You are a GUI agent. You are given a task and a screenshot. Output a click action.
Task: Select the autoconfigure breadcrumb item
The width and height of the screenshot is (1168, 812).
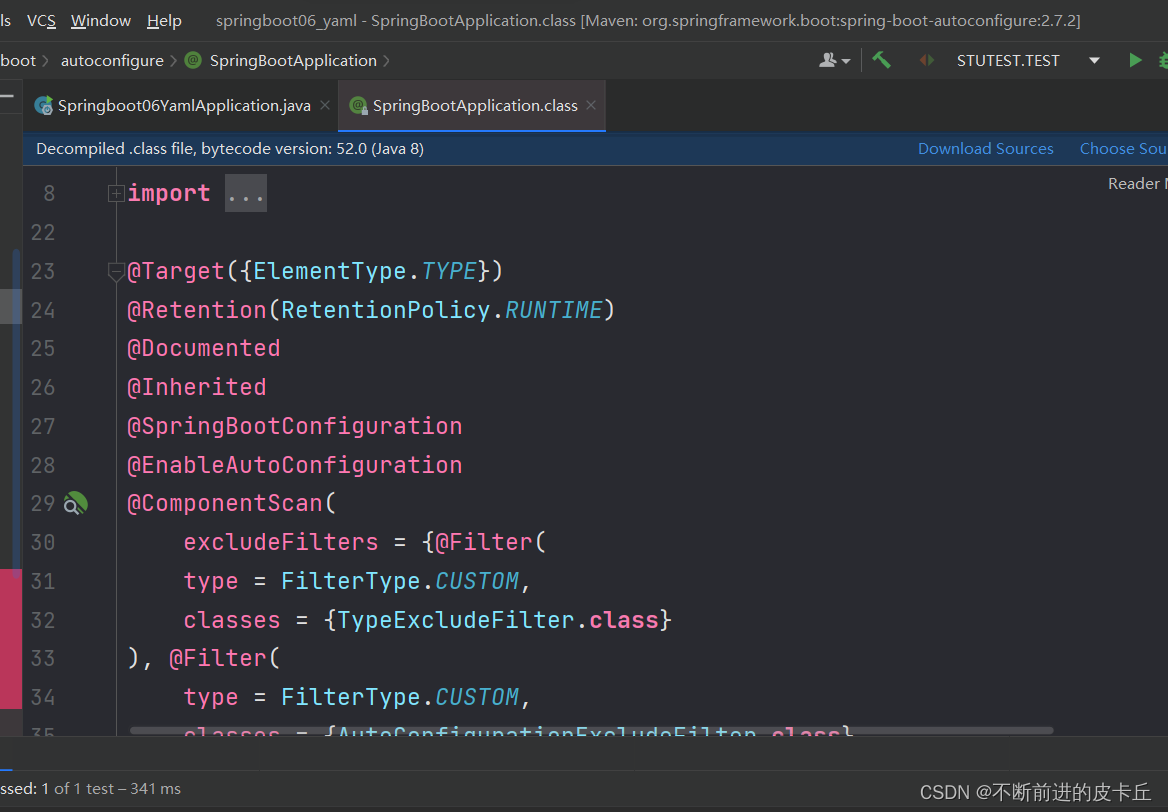point(112,60)
